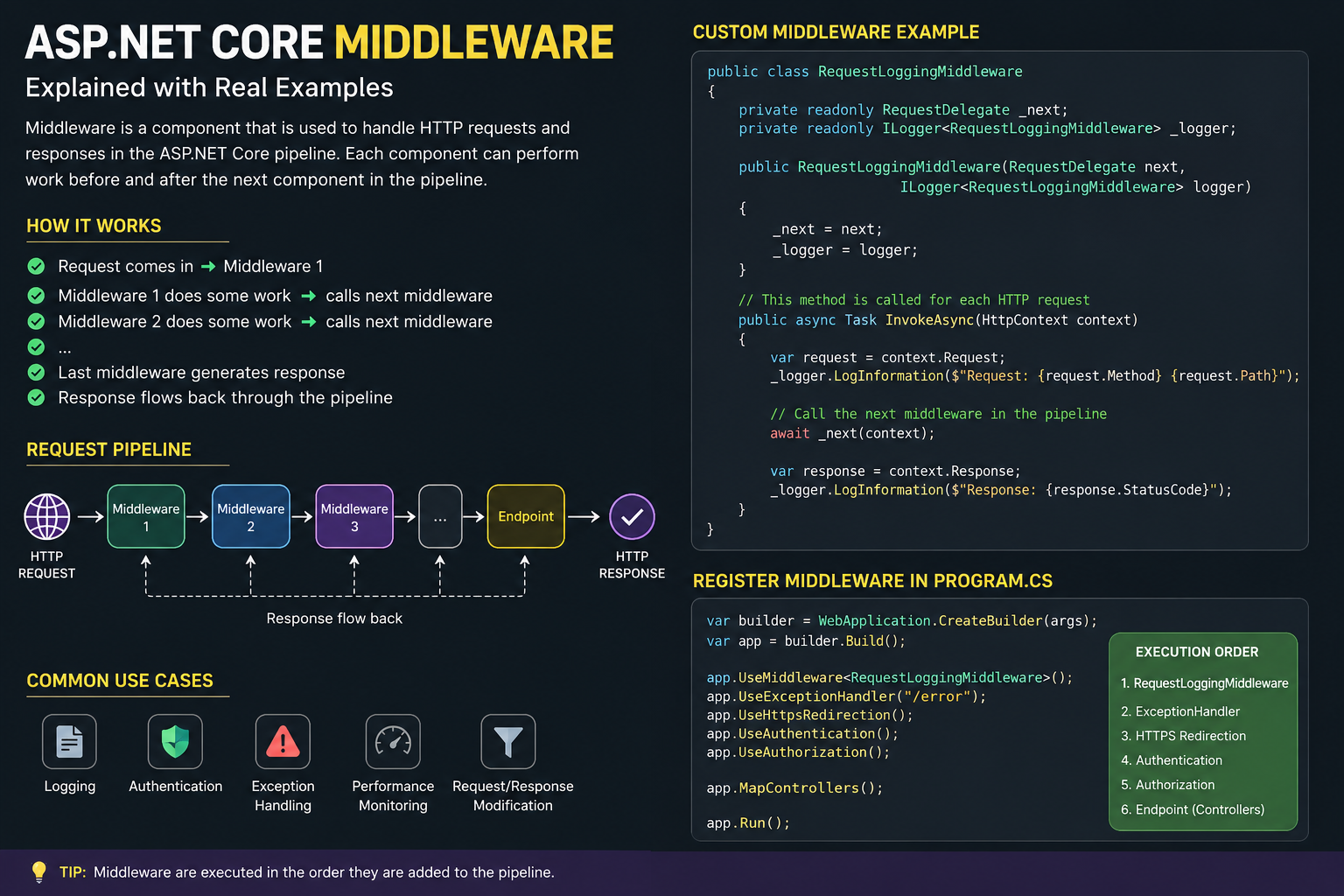Click the Request/Response Modification funnel icon

(x=508, y=741)
